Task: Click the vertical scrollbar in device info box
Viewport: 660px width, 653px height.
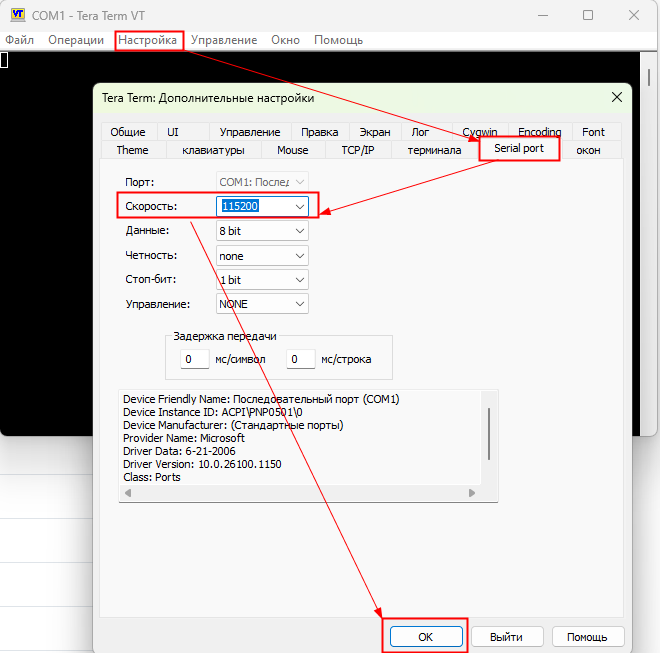Action: pyautogui.click(x=487, y=432)
